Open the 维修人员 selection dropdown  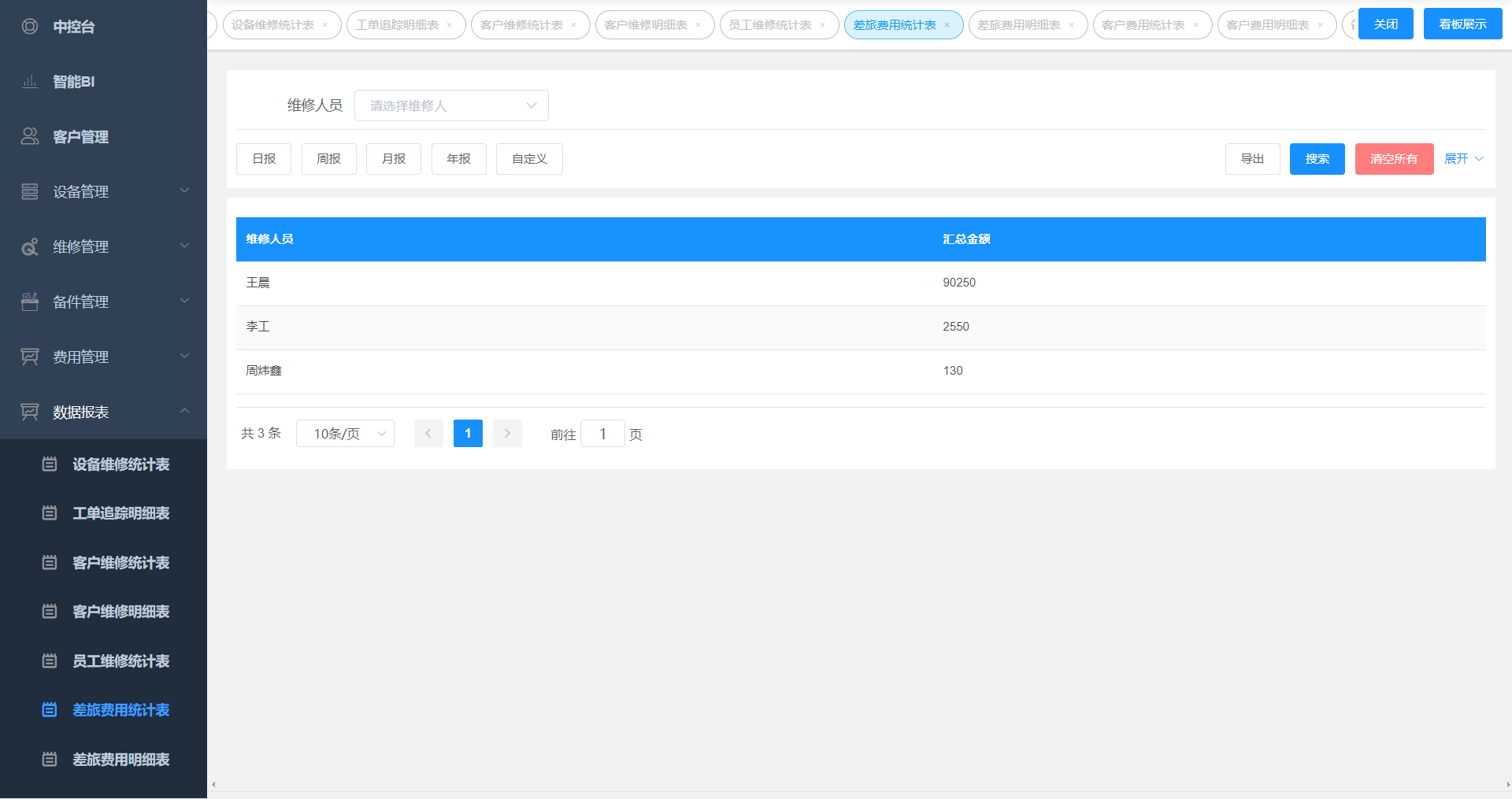point(451,105)
